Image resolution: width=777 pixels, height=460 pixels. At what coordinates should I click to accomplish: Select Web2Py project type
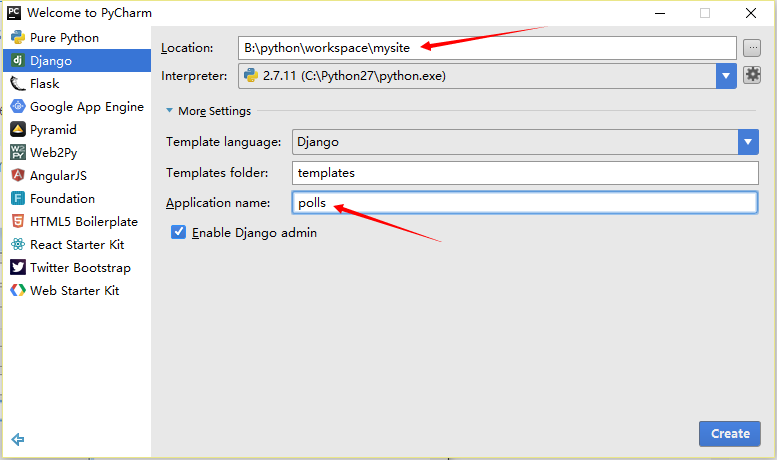tap(77, 153)
